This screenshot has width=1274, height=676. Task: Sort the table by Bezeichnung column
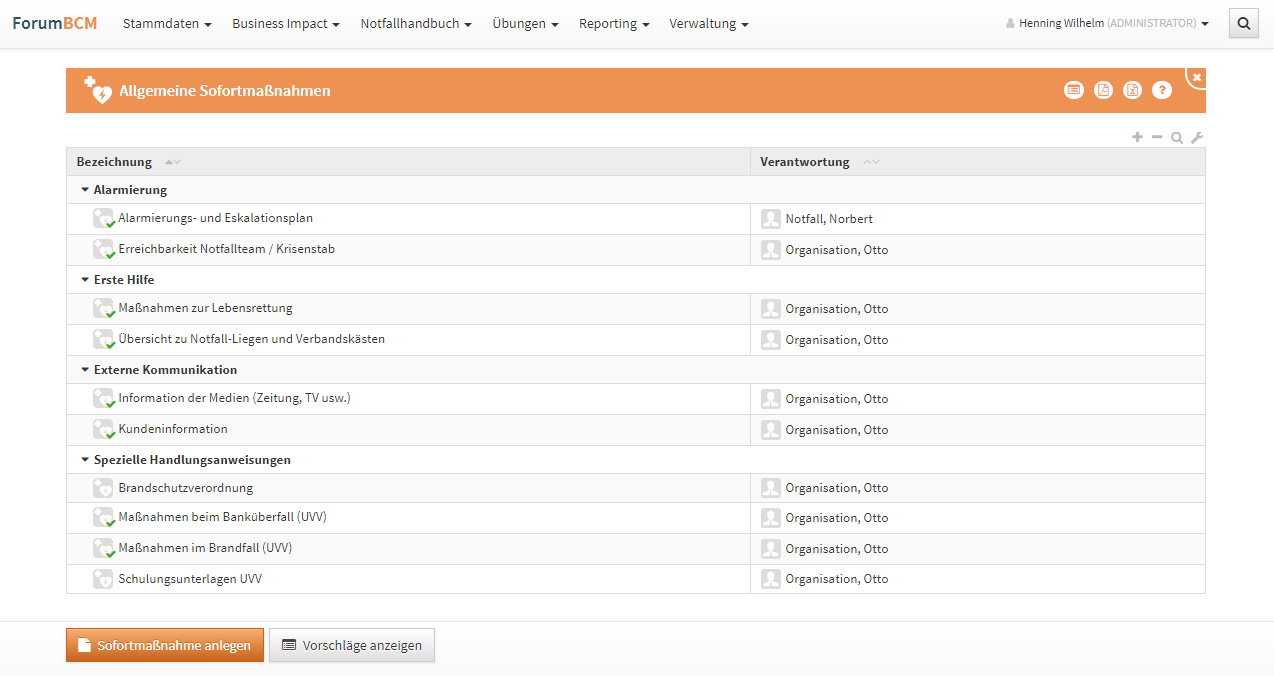[115, 162]
